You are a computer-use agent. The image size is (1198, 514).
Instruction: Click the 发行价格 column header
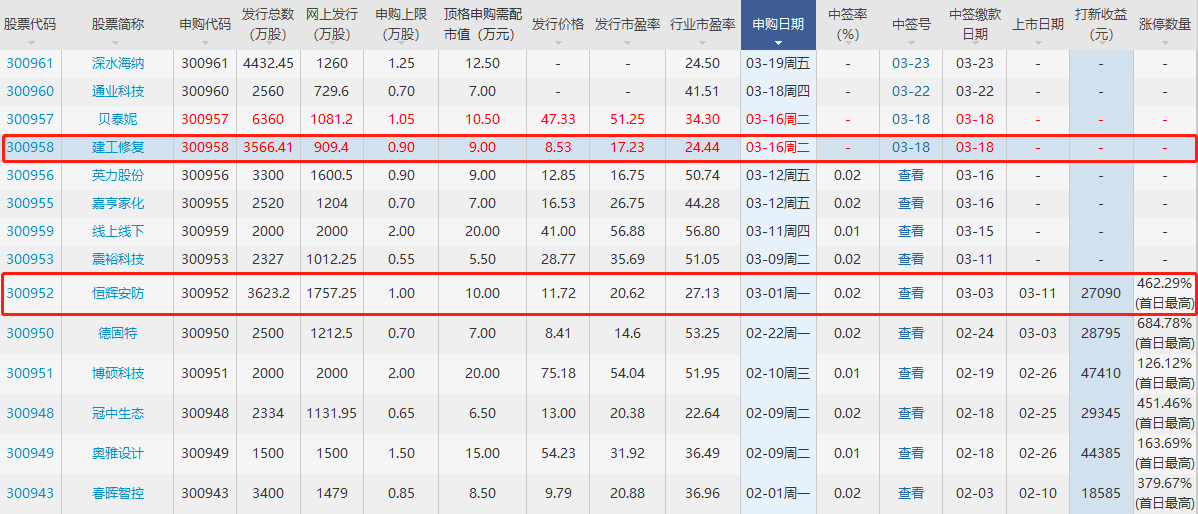[x=558, y=24]
